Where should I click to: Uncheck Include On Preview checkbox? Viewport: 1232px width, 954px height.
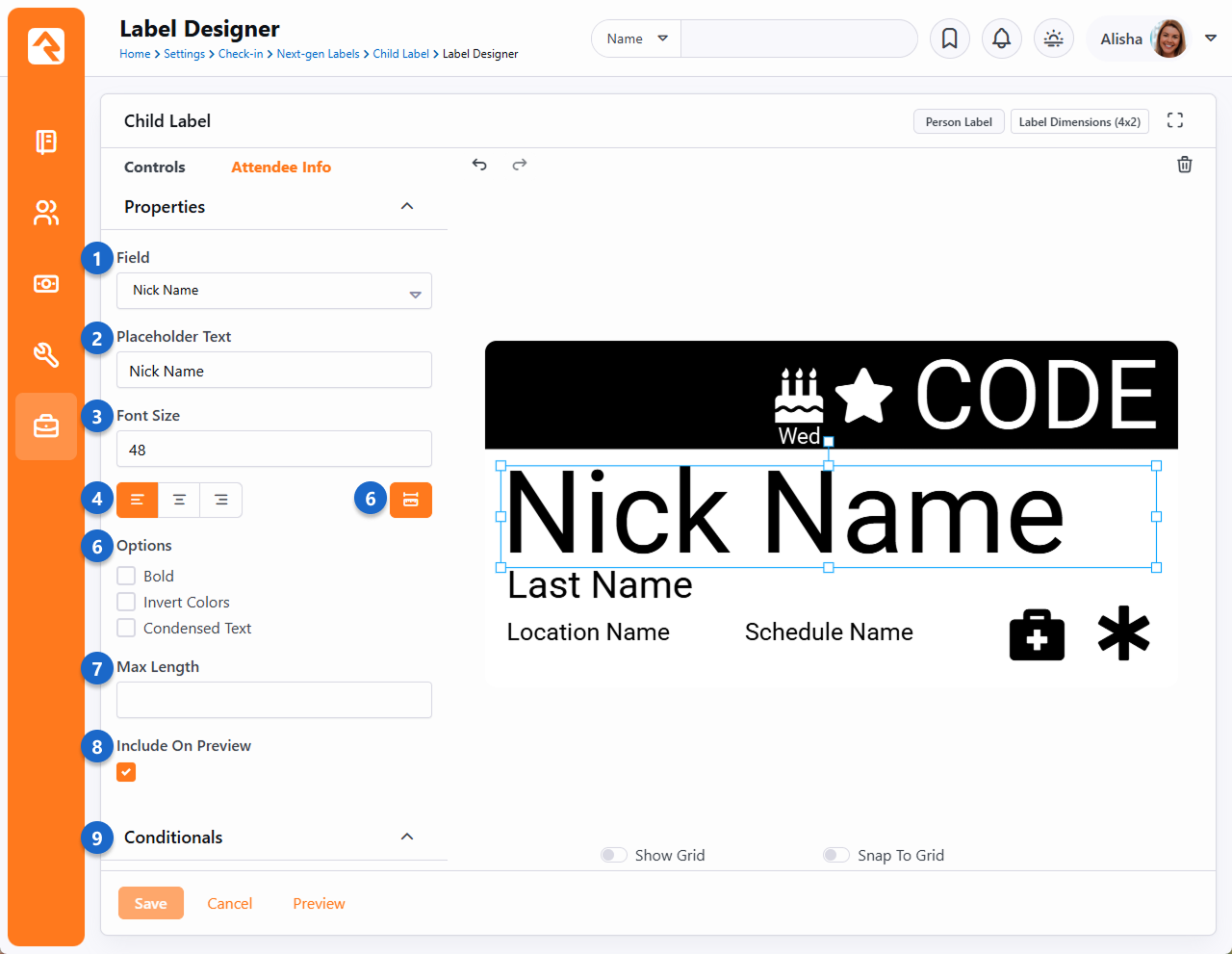(126, 772)
